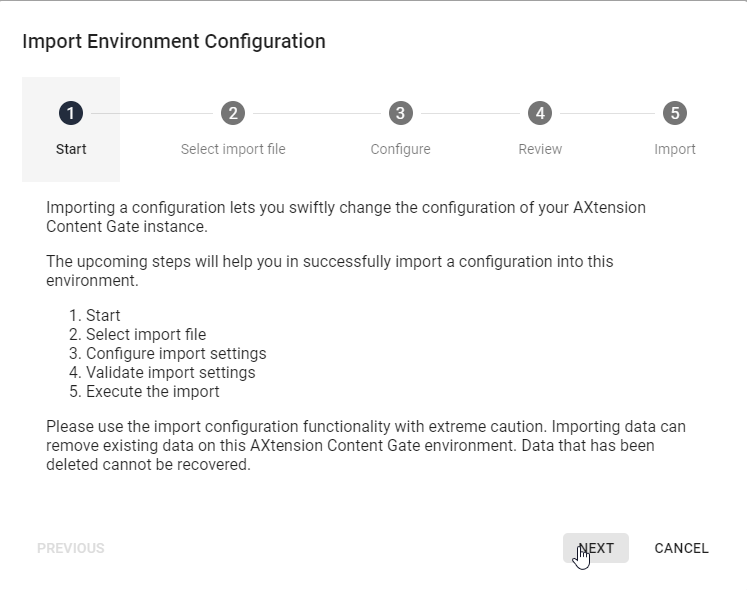This screenshot has width=747, height=590.
Task: Click the step 4 numbered circle
Action: [540, 113]
